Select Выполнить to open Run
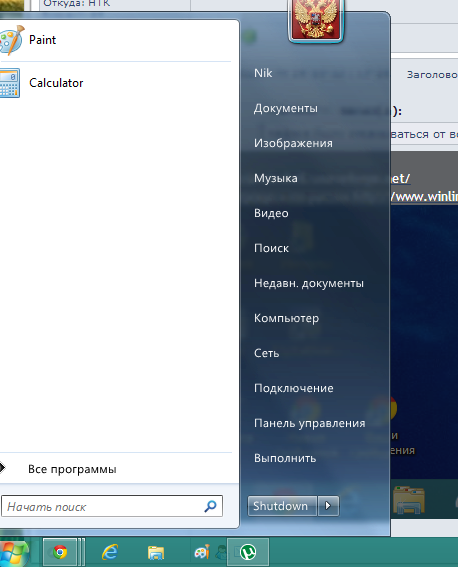The height and width of the screenshot is (567, 458). tap(285, 458)
